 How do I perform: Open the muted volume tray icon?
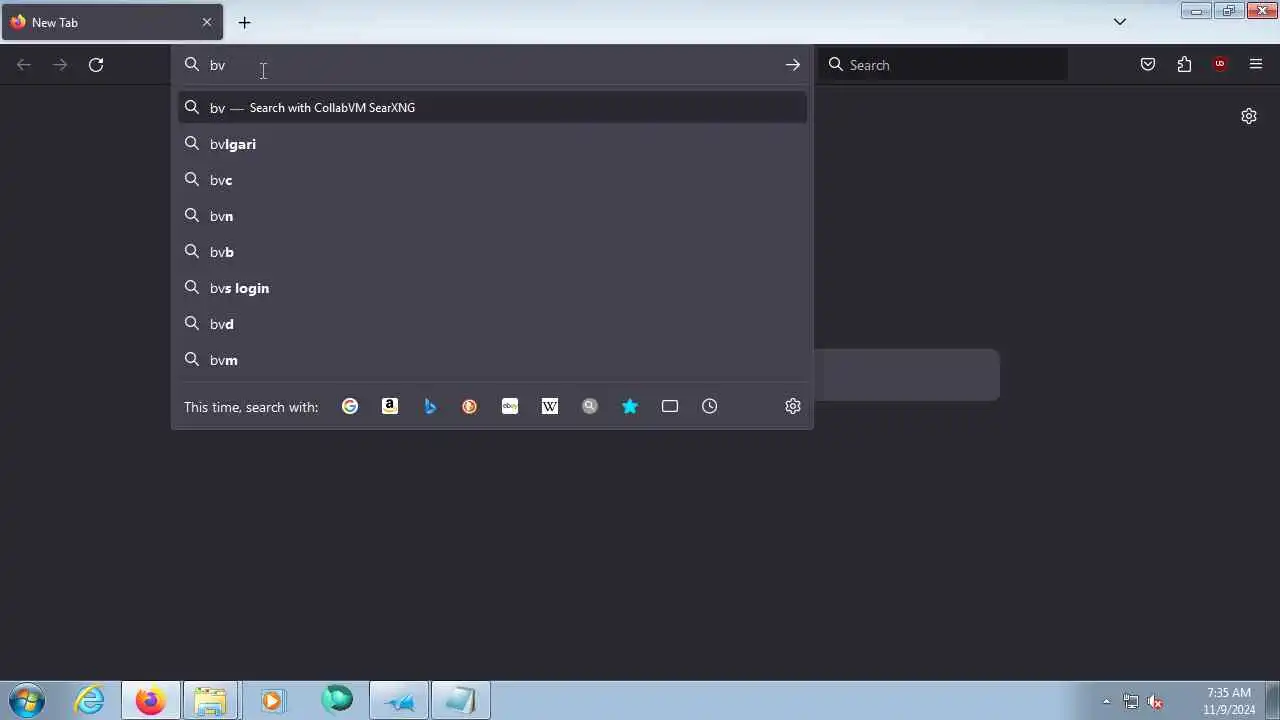pyautogui.click(x=1155, y=701)
